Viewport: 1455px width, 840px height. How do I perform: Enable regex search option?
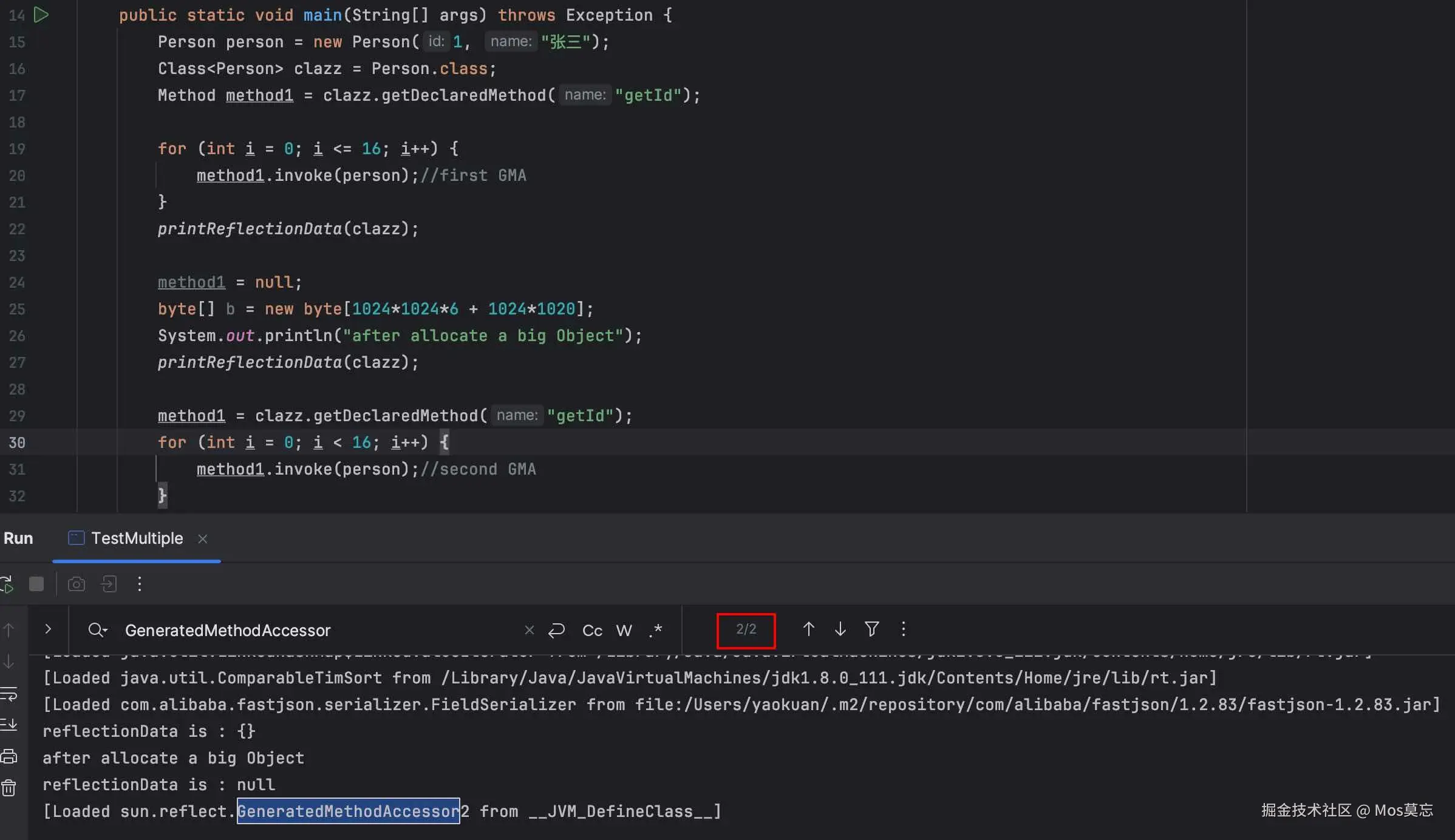[655, 631]
